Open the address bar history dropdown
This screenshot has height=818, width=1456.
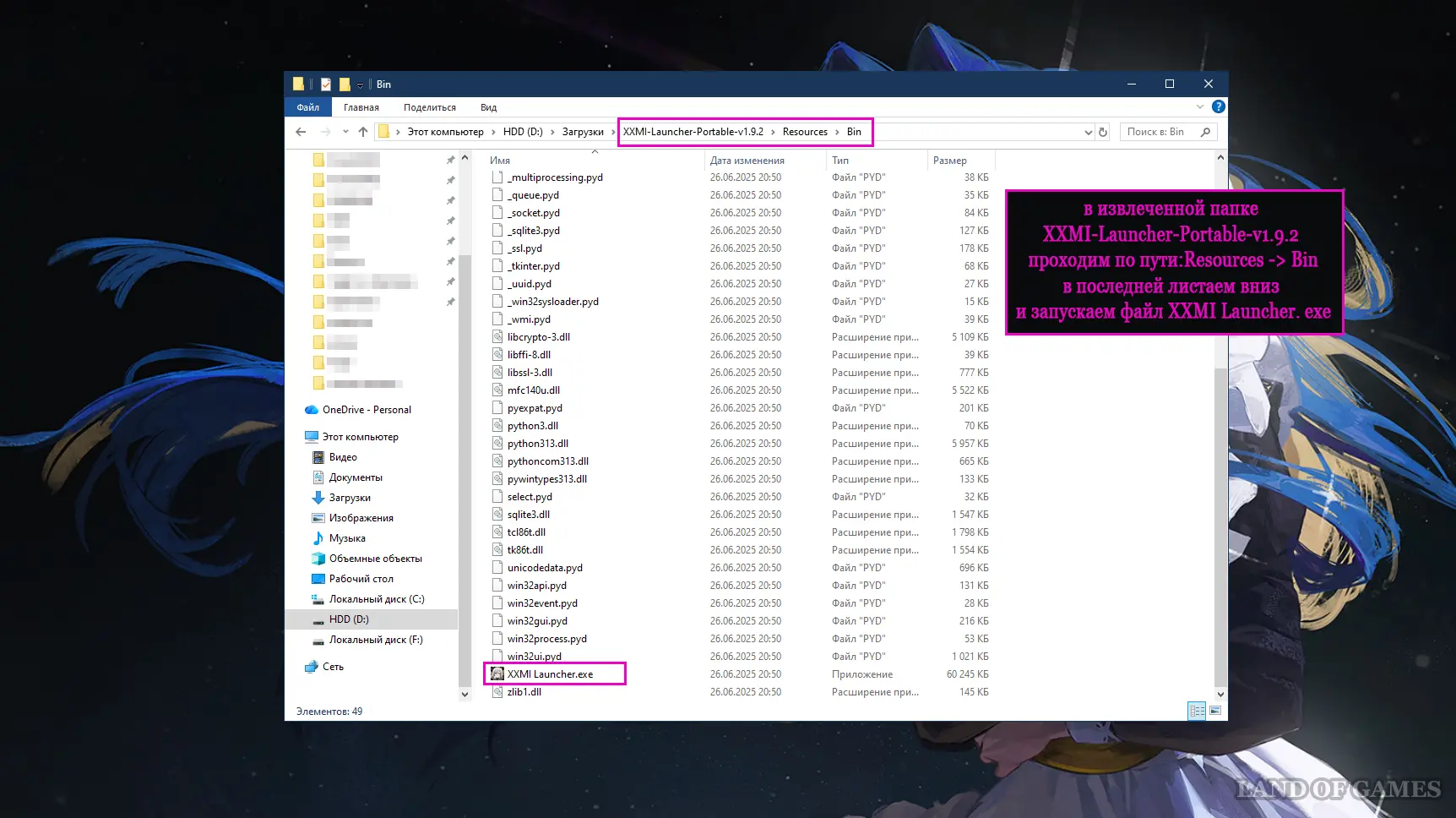click(1088, 132)
